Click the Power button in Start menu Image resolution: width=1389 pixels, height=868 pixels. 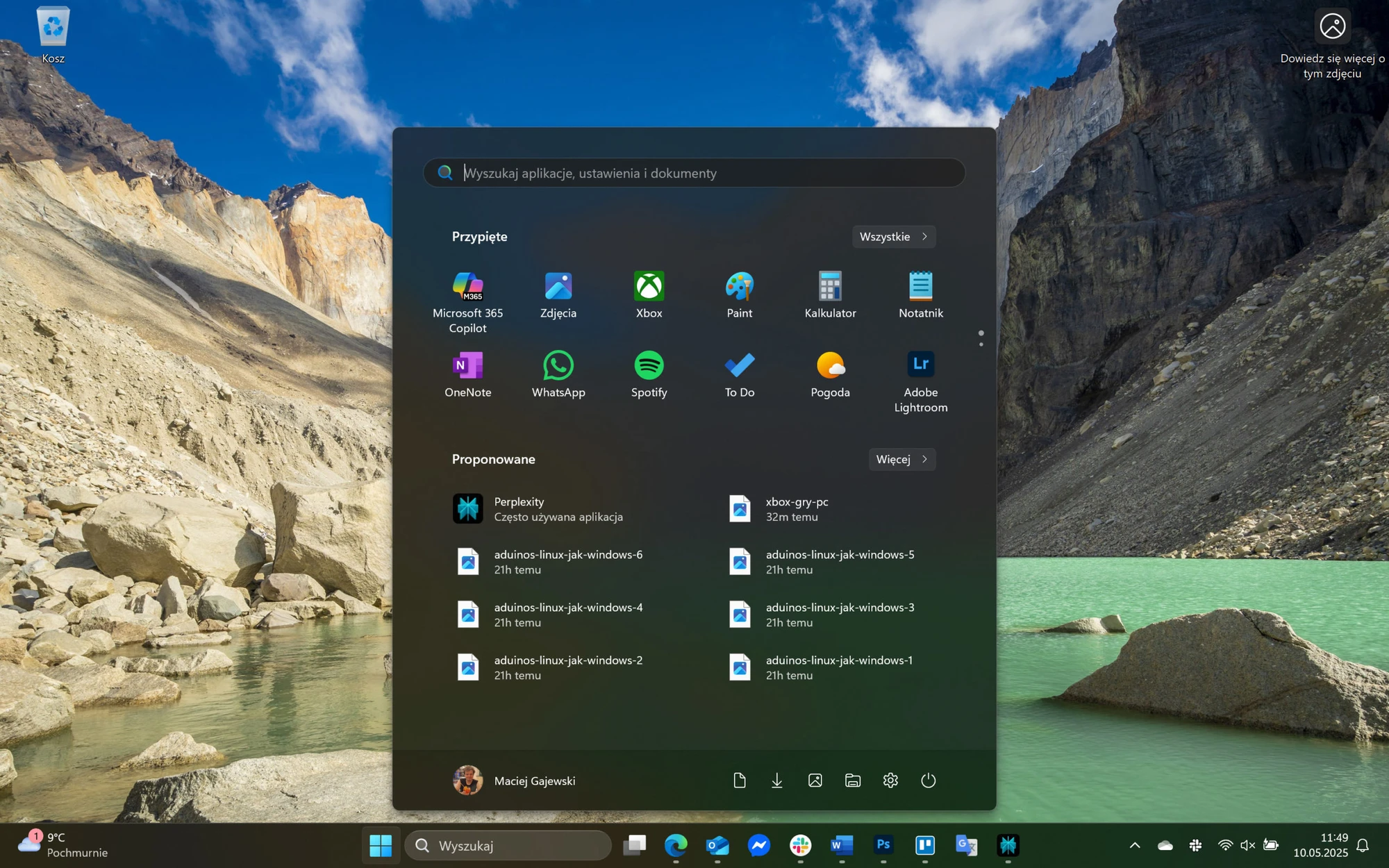click(929, 781)
